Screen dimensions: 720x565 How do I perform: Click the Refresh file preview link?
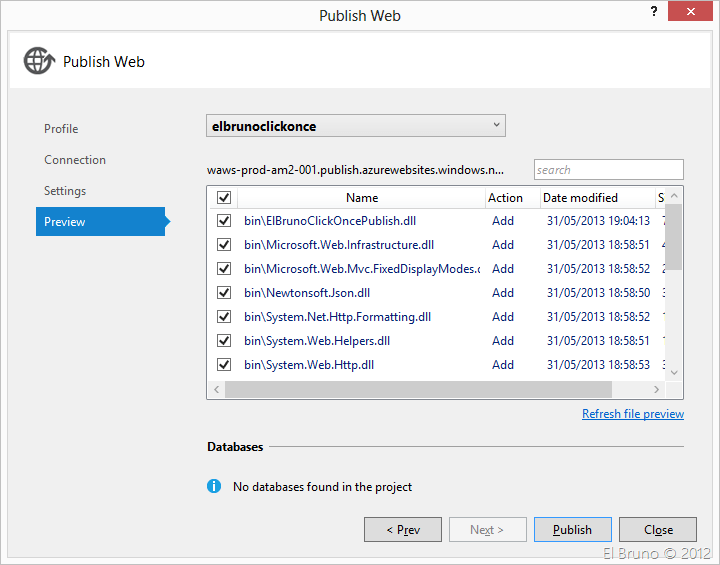click(632, 414)
